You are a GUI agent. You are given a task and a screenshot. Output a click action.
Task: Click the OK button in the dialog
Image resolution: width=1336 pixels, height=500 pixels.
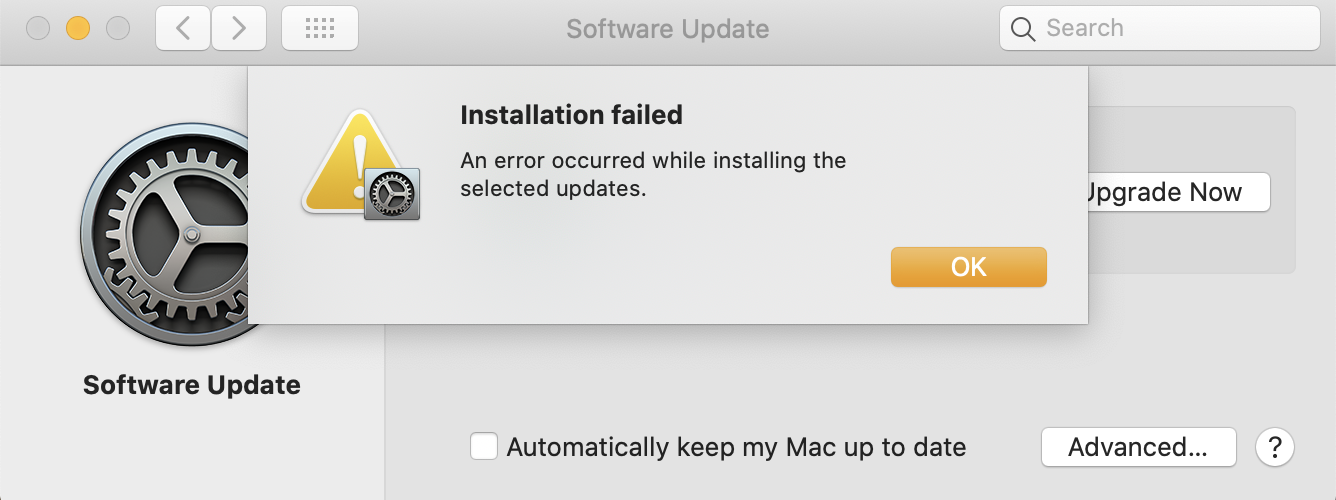pyautogui.click(x=968, y=267)
